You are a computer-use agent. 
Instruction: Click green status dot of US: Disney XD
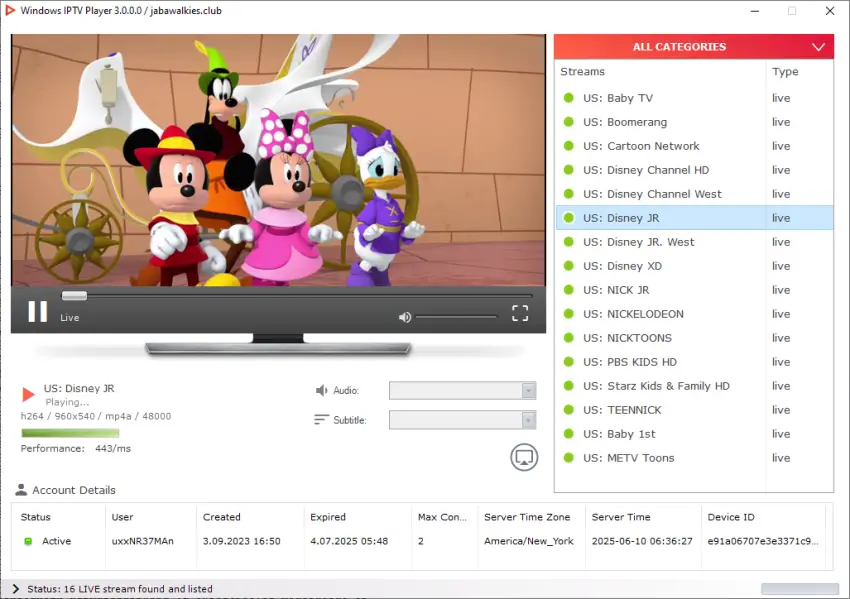point(569,266)
